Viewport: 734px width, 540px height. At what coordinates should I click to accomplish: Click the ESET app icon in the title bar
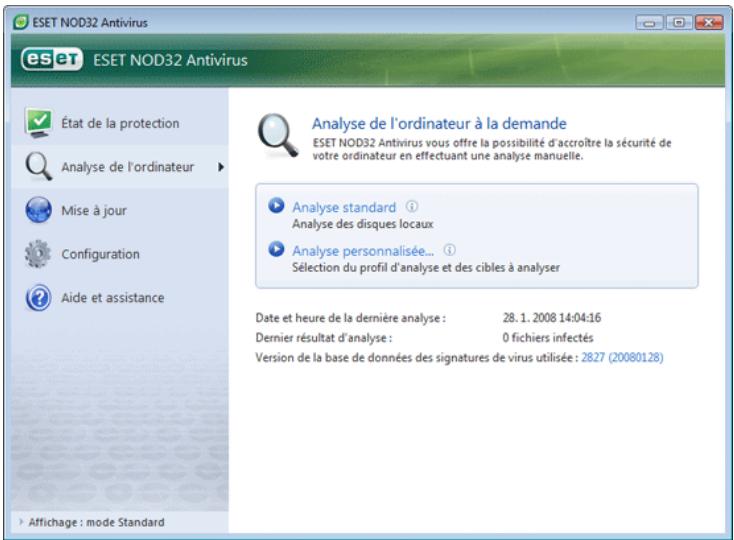click(21, 22)
